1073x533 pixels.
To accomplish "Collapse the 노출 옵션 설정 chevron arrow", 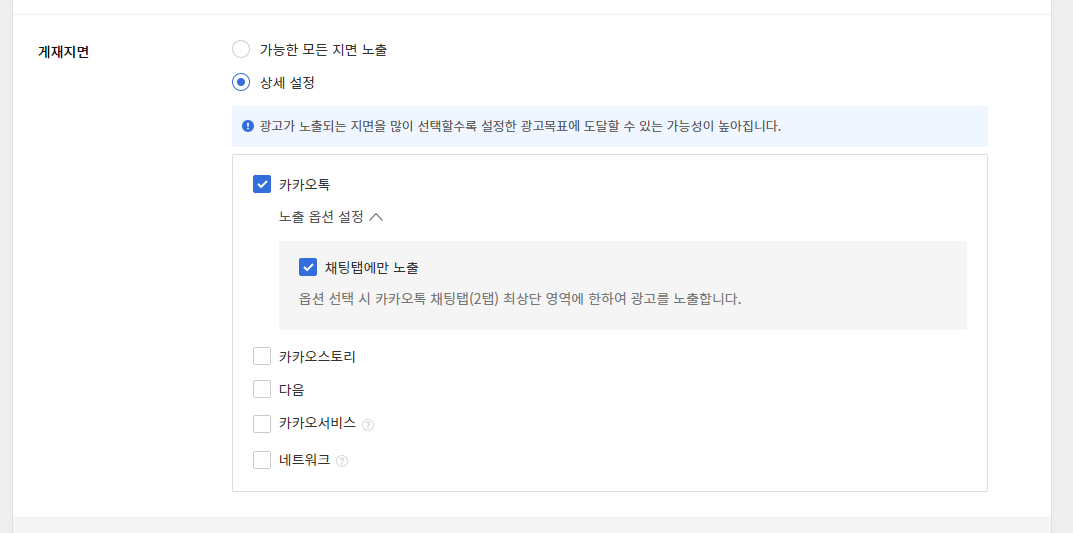I will [x=376, y=217].
